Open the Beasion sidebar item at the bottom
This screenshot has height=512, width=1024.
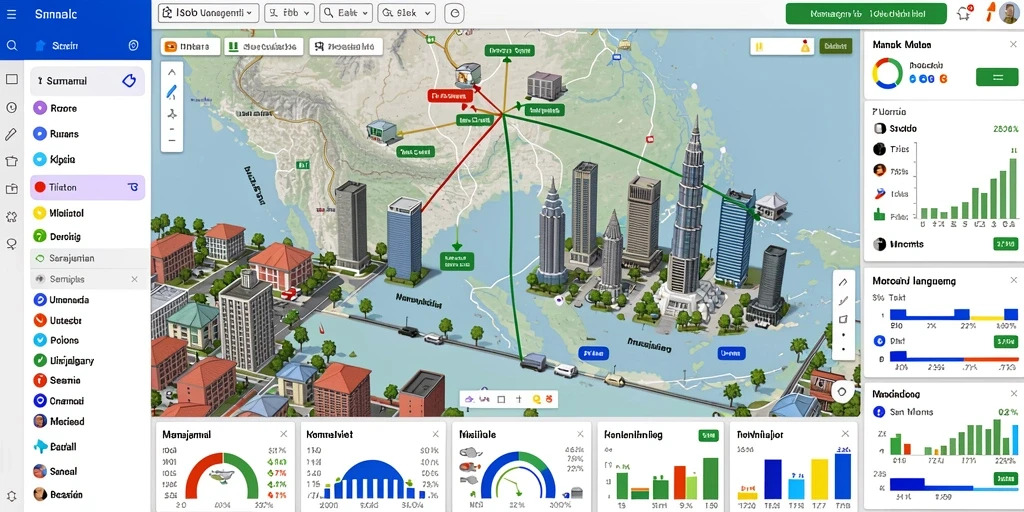[x=59, y=494]
